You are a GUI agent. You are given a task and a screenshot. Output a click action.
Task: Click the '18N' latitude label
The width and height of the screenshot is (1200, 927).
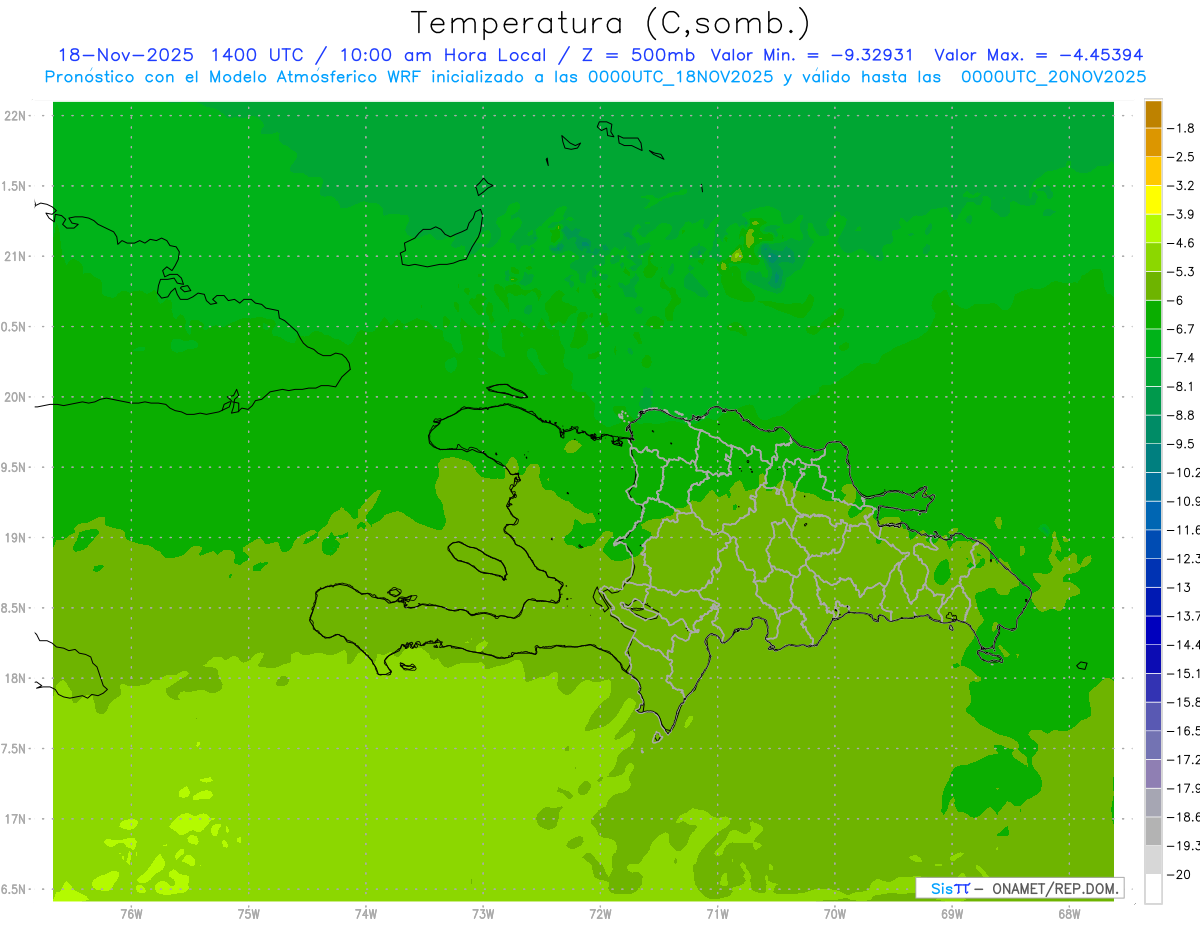pos(15,678)
